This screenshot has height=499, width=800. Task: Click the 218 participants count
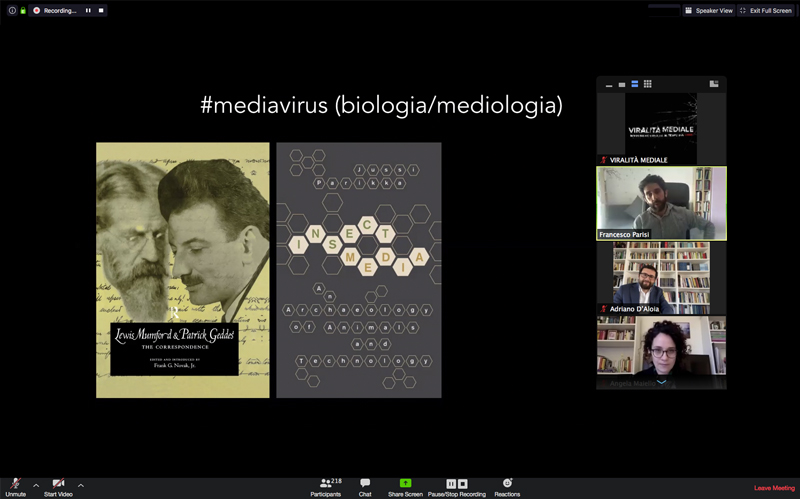336,481
